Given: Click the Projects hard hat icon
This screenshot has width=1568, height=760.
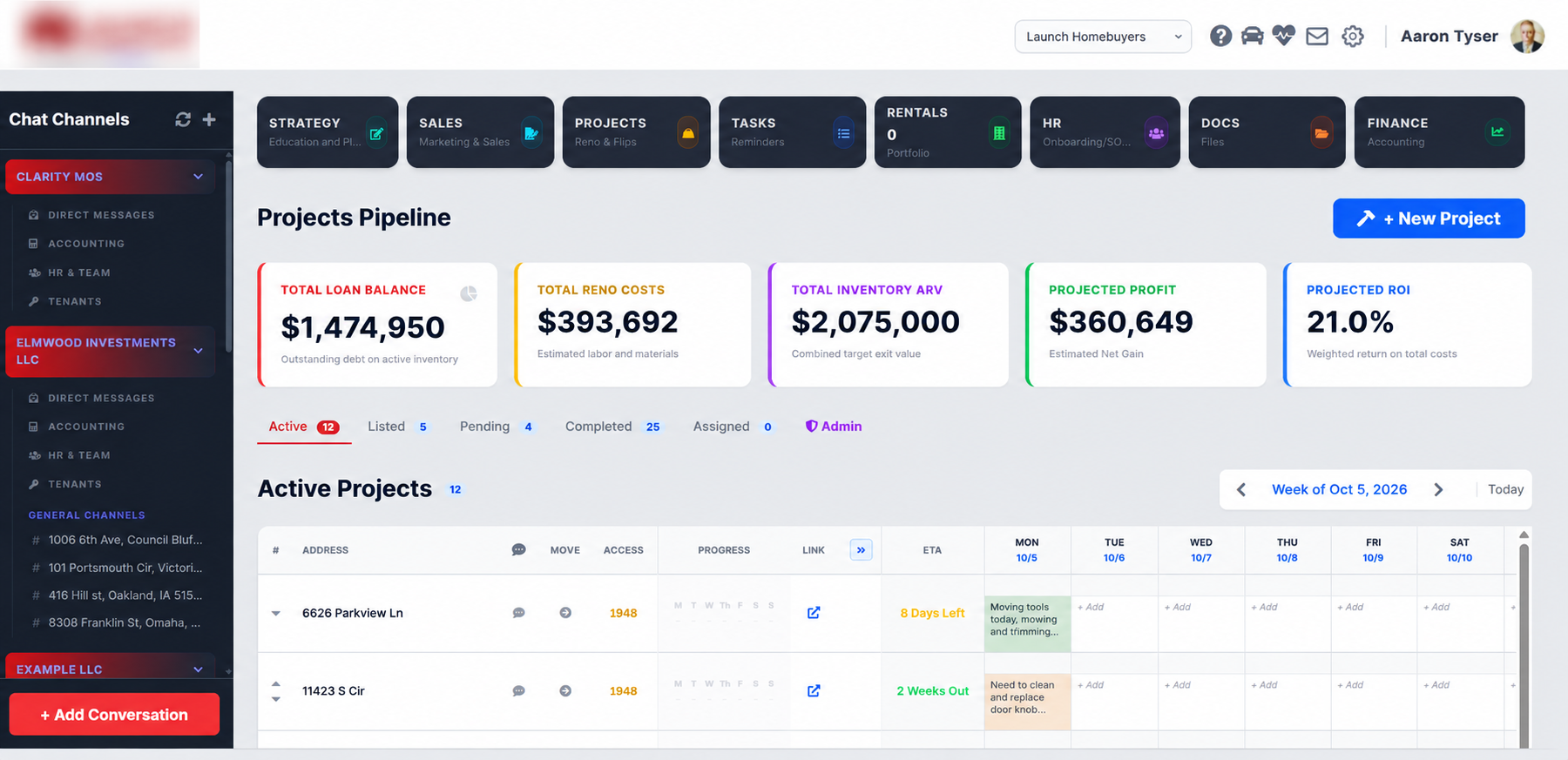Looking at the screenshot, I should coord(688,133).
